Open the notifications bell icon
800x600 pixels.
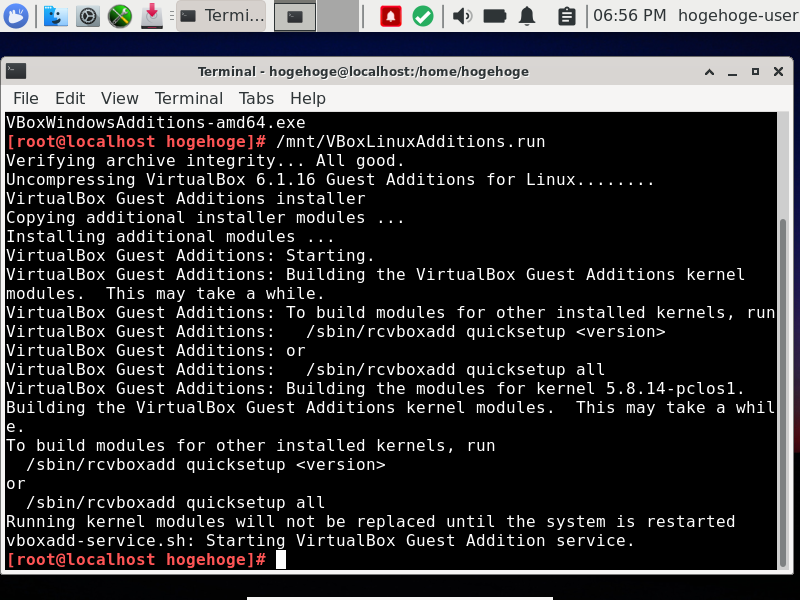click(527, 16)
